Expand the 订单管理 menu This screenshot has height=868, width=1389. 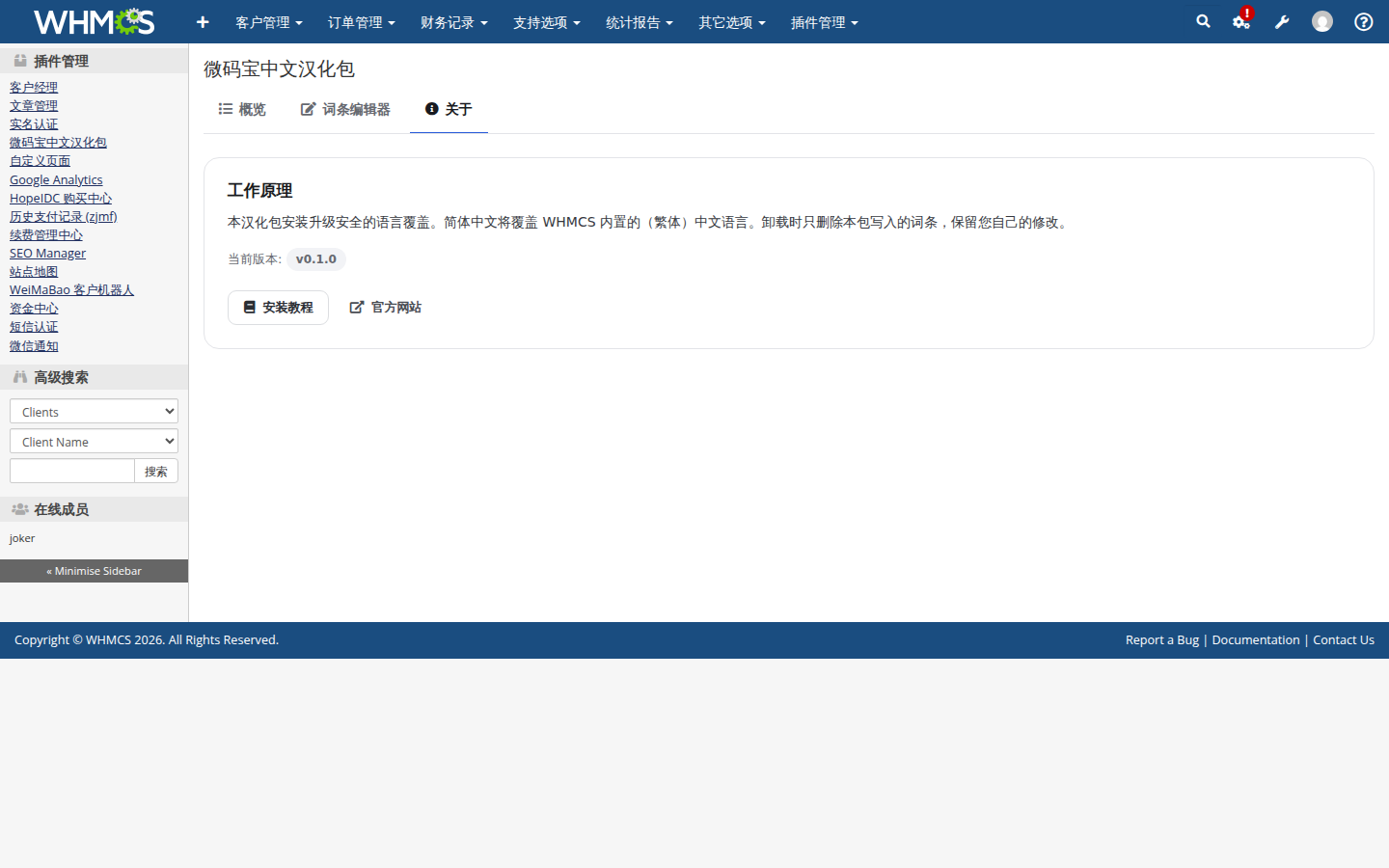pyautogui.click(x=362, y=22)
